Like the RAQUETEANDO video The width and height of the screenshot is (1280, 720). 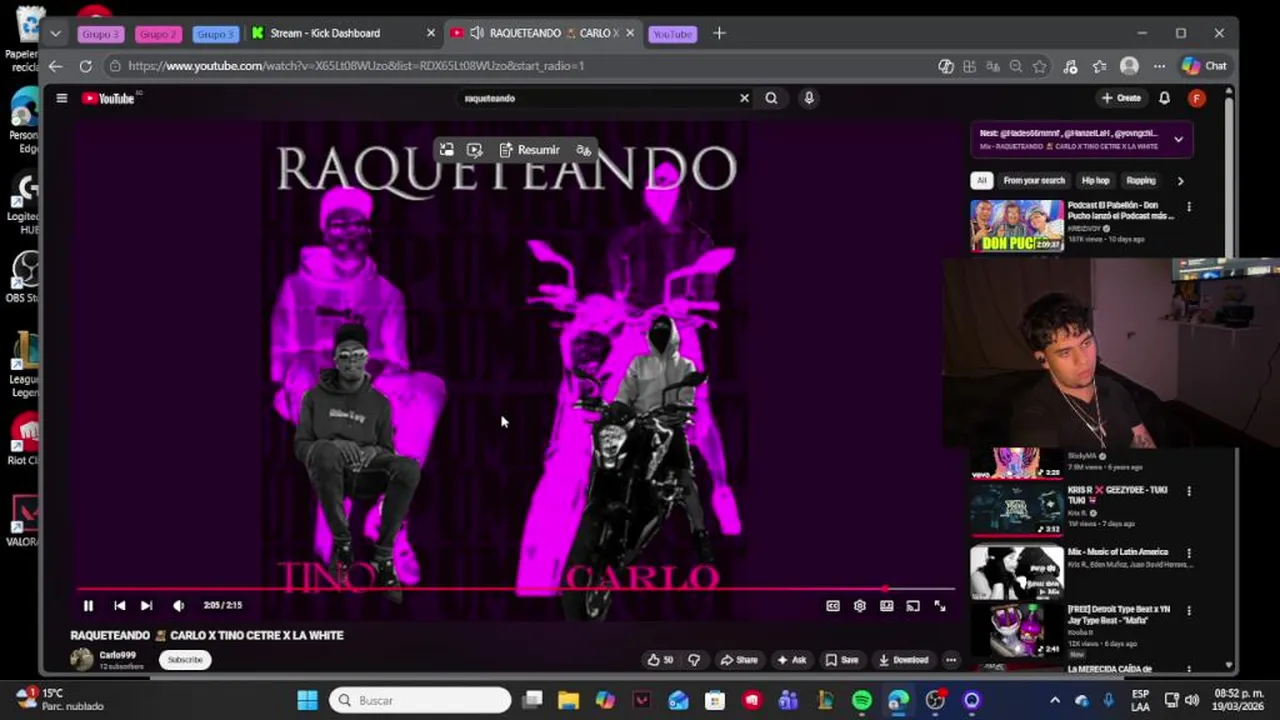click(x=661, y=660)
